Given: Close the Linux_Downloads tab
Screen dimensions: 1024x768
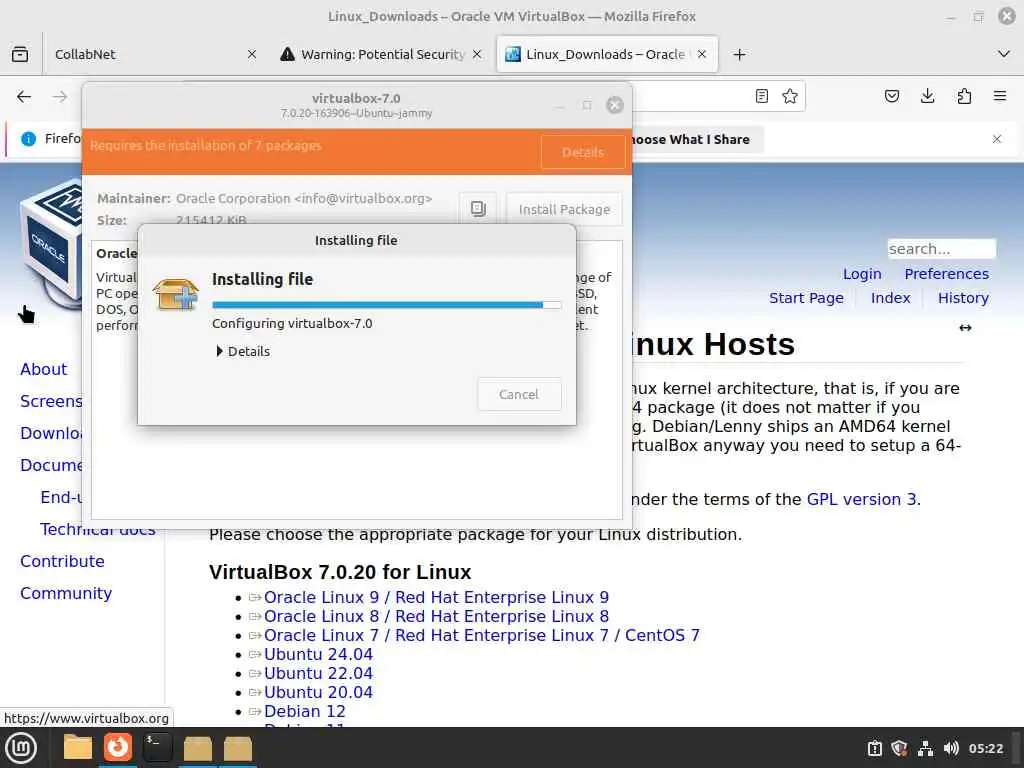Looking at the screenshot, I should [x=702, y=54].
